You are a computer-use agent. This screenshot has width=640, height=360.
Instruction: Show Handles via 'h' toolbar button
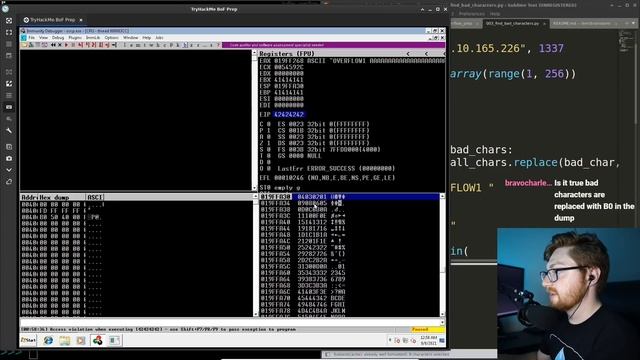tap(158, 45)
